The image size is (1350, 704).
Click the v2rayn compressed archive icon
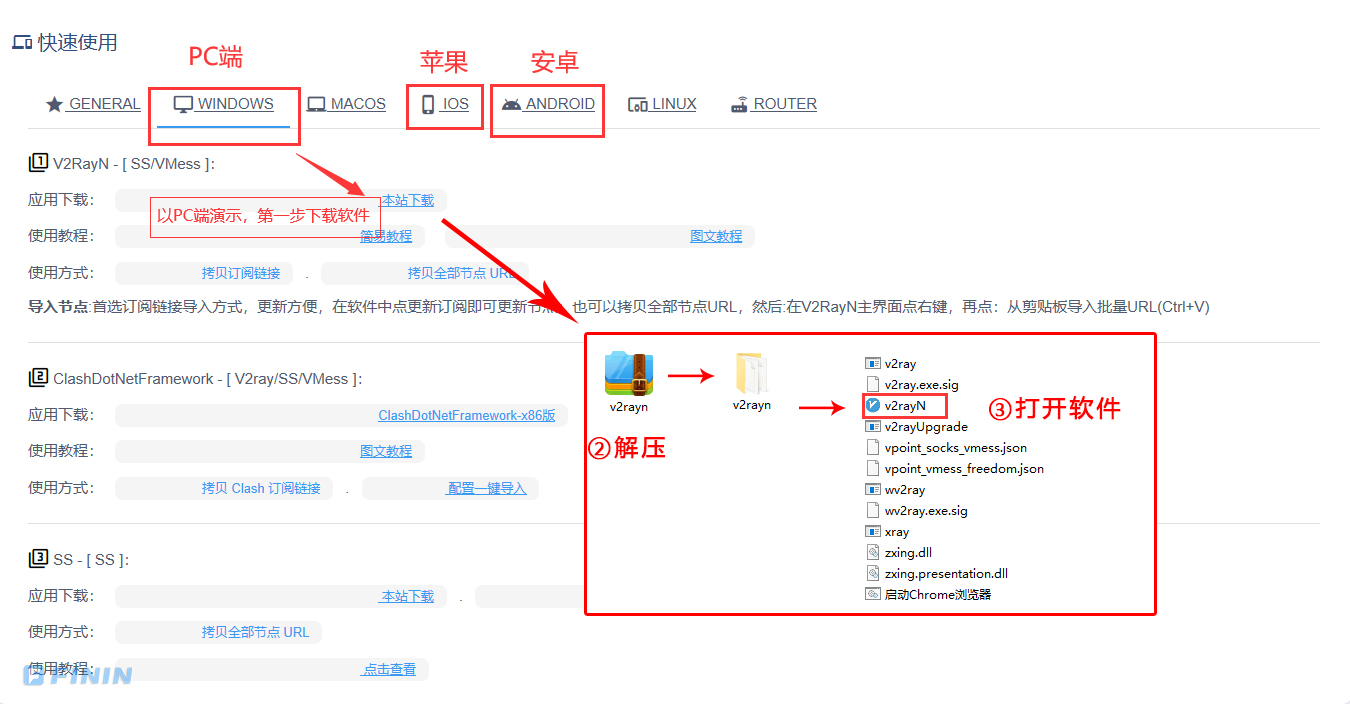629,375
